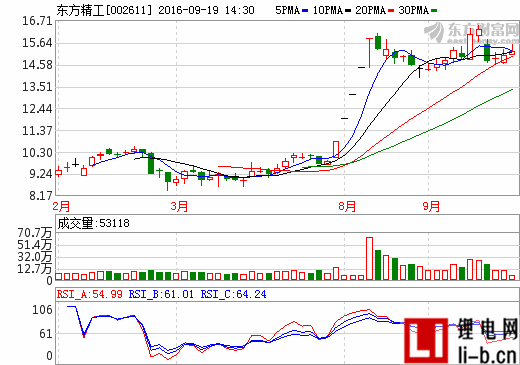Image resolution: width=520 pixels, height=365 pixels.
Task: Click the 32.0万 volume axis label
Action: (x=35, y=257)
